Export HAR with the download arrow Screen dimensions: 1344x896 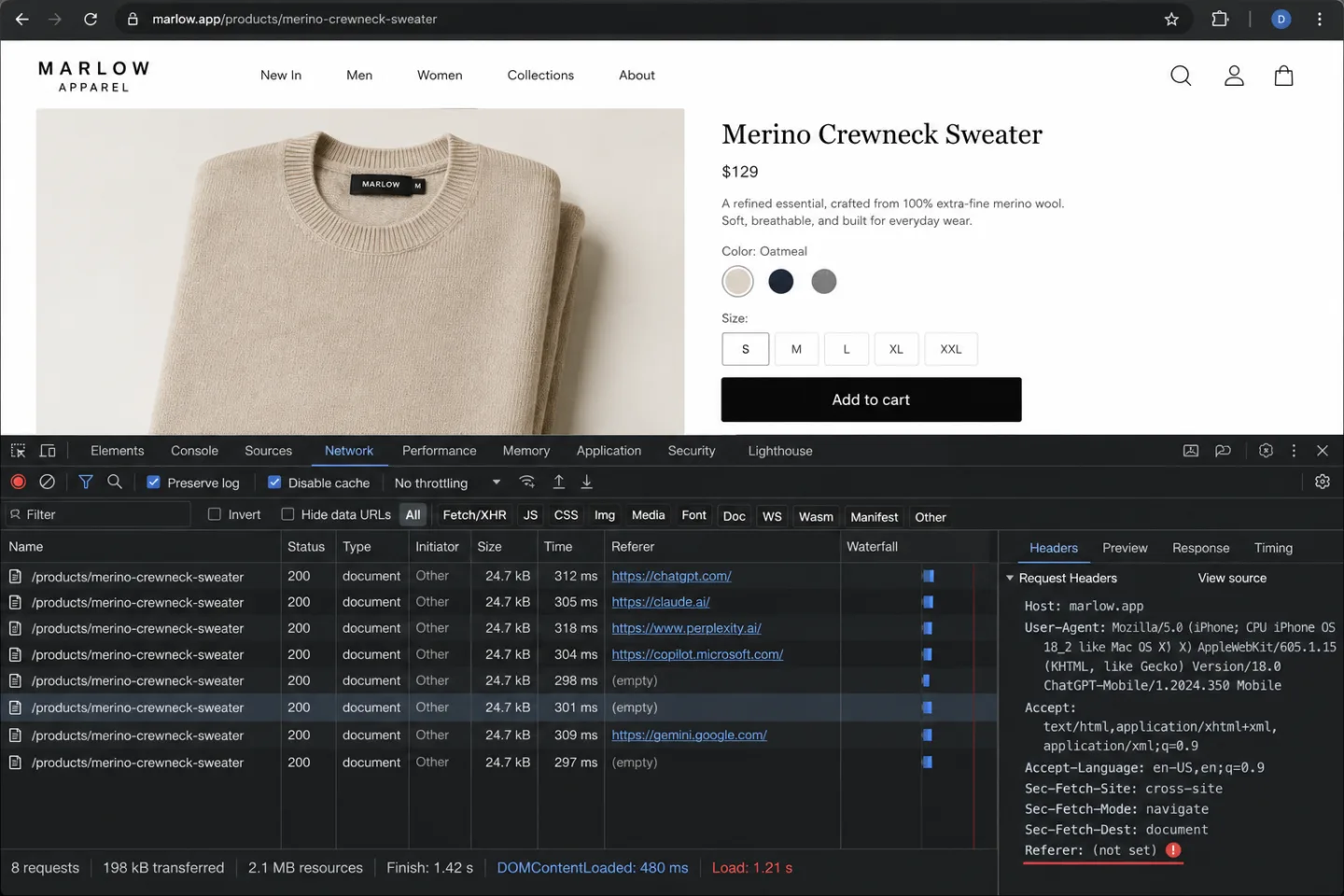click(x=587, y=482)
